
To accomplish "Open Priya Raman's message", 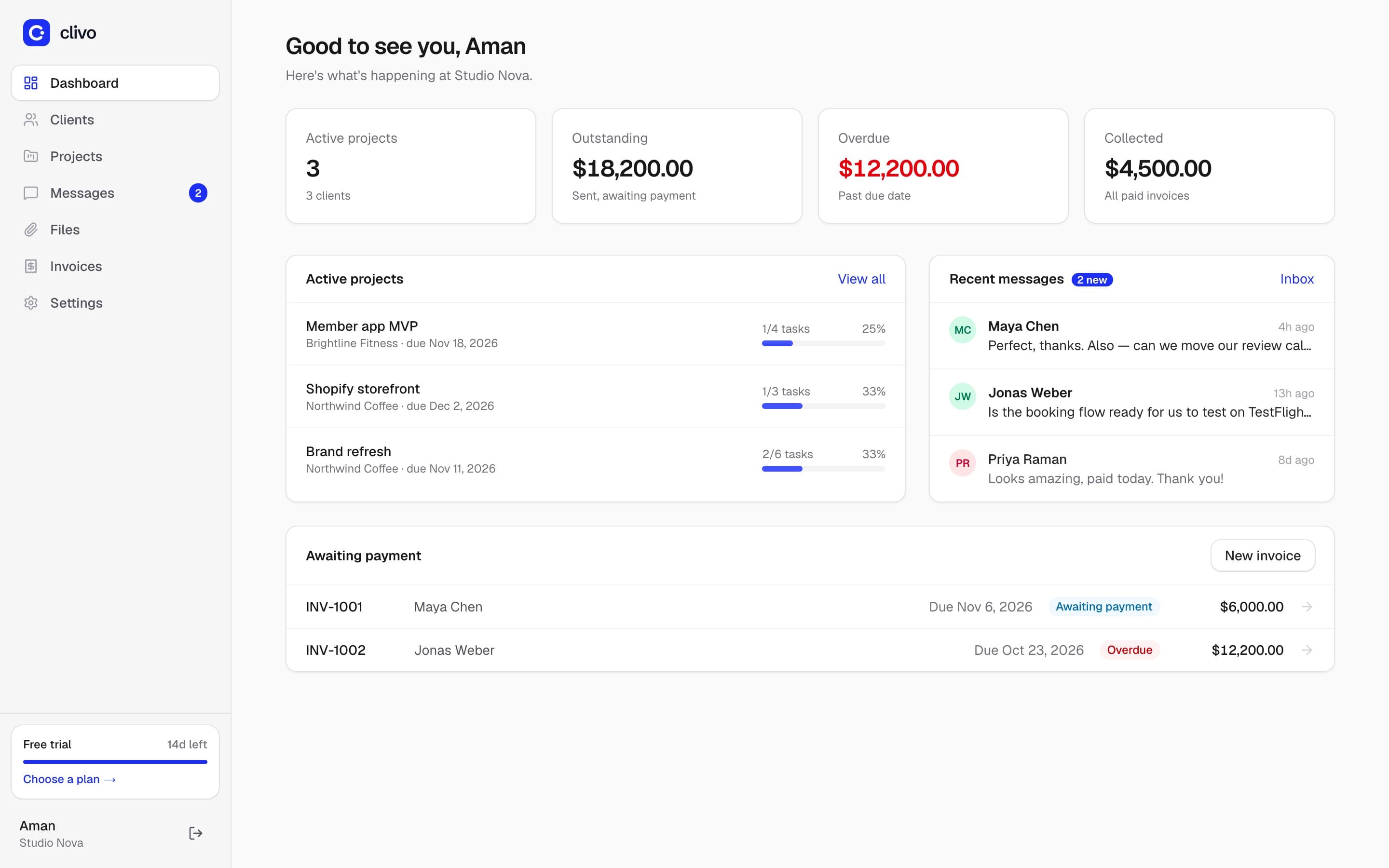I will coord(1132,468).
